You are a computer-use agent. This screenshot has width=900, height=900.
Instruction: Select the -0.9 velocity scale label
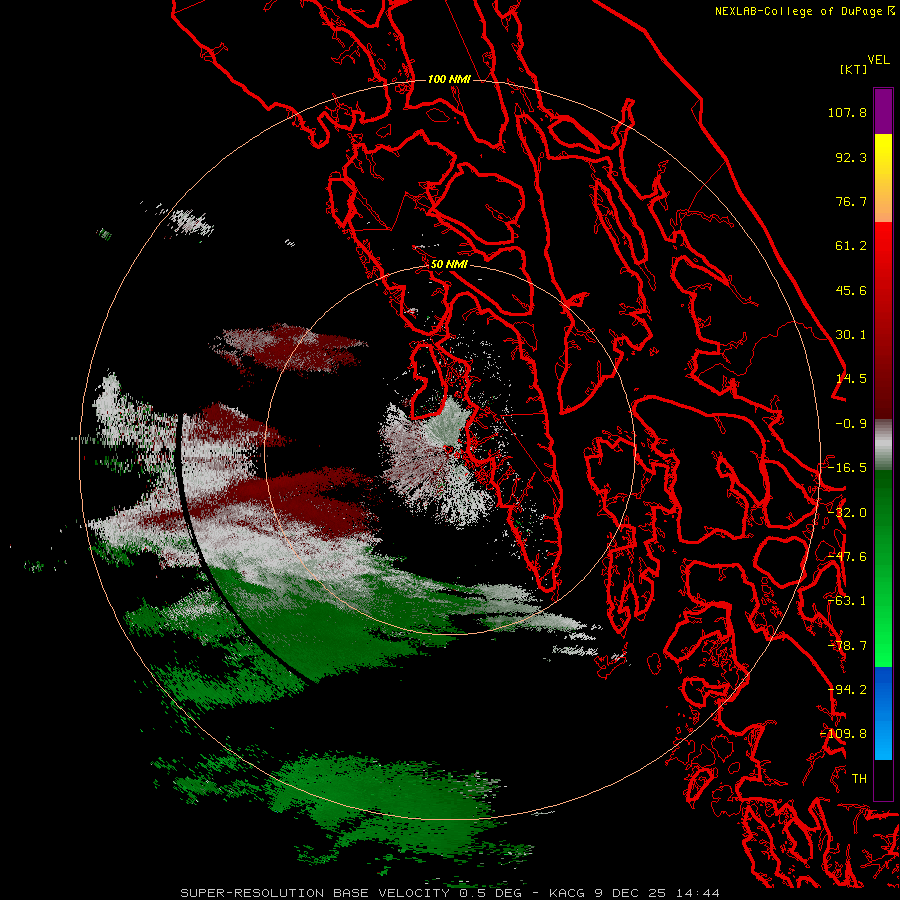(x=851, y=424)
